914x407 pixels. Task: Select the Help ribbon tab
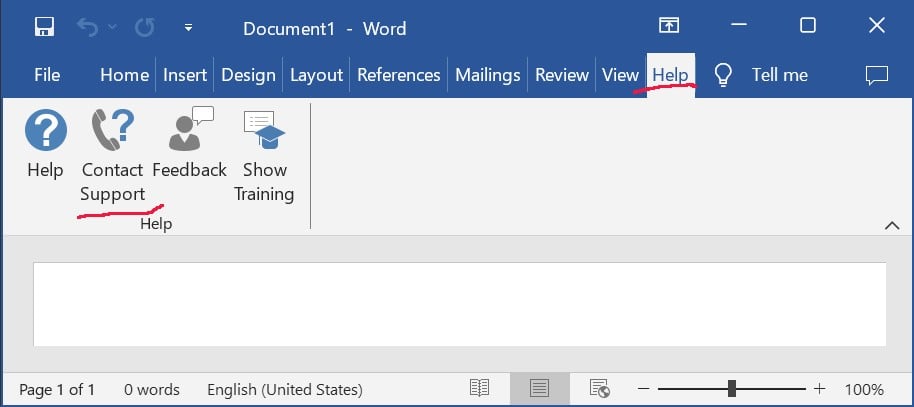(x=670, y=75)
